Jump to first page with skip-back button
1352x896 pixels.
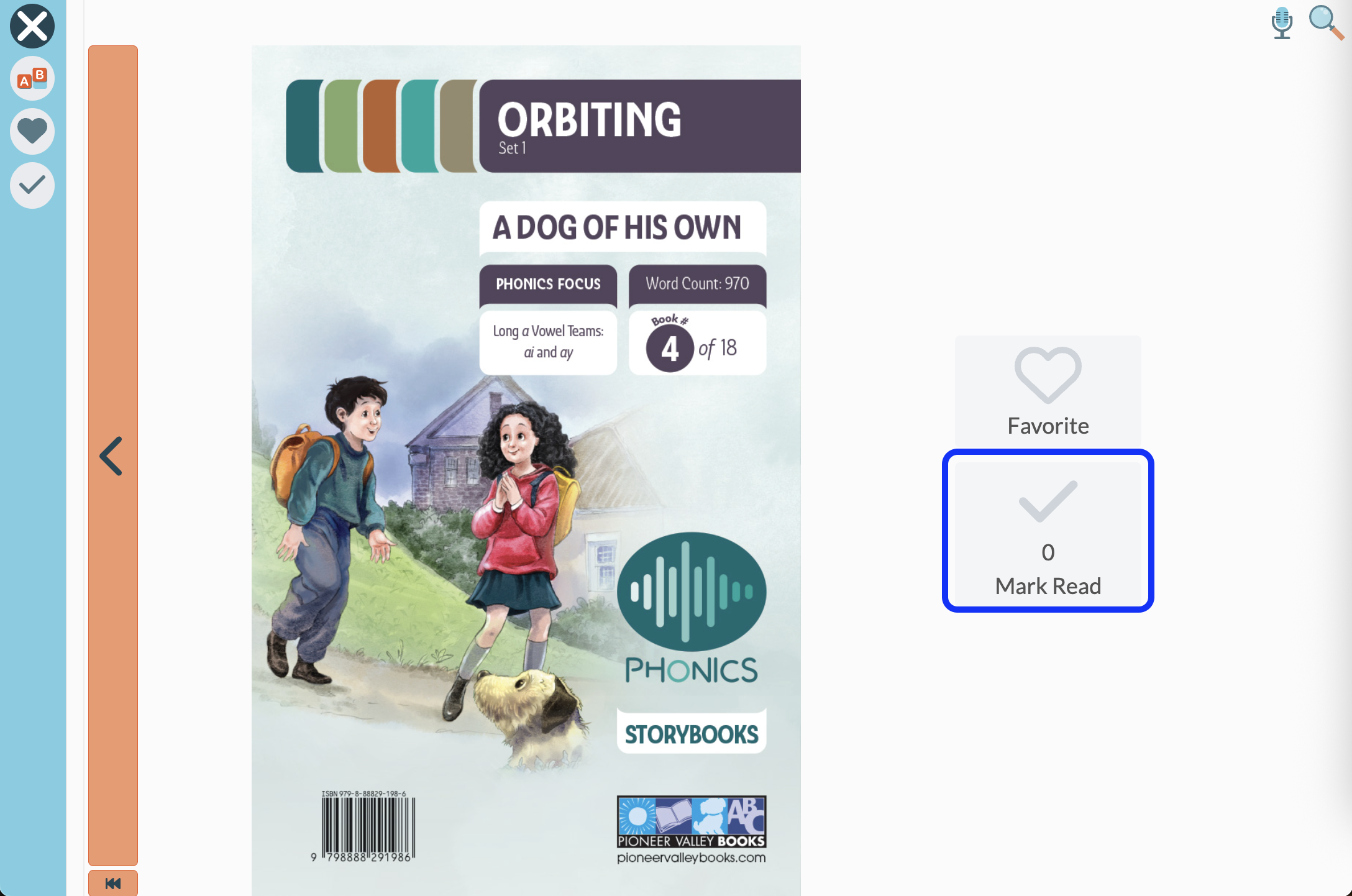[113, 883]
